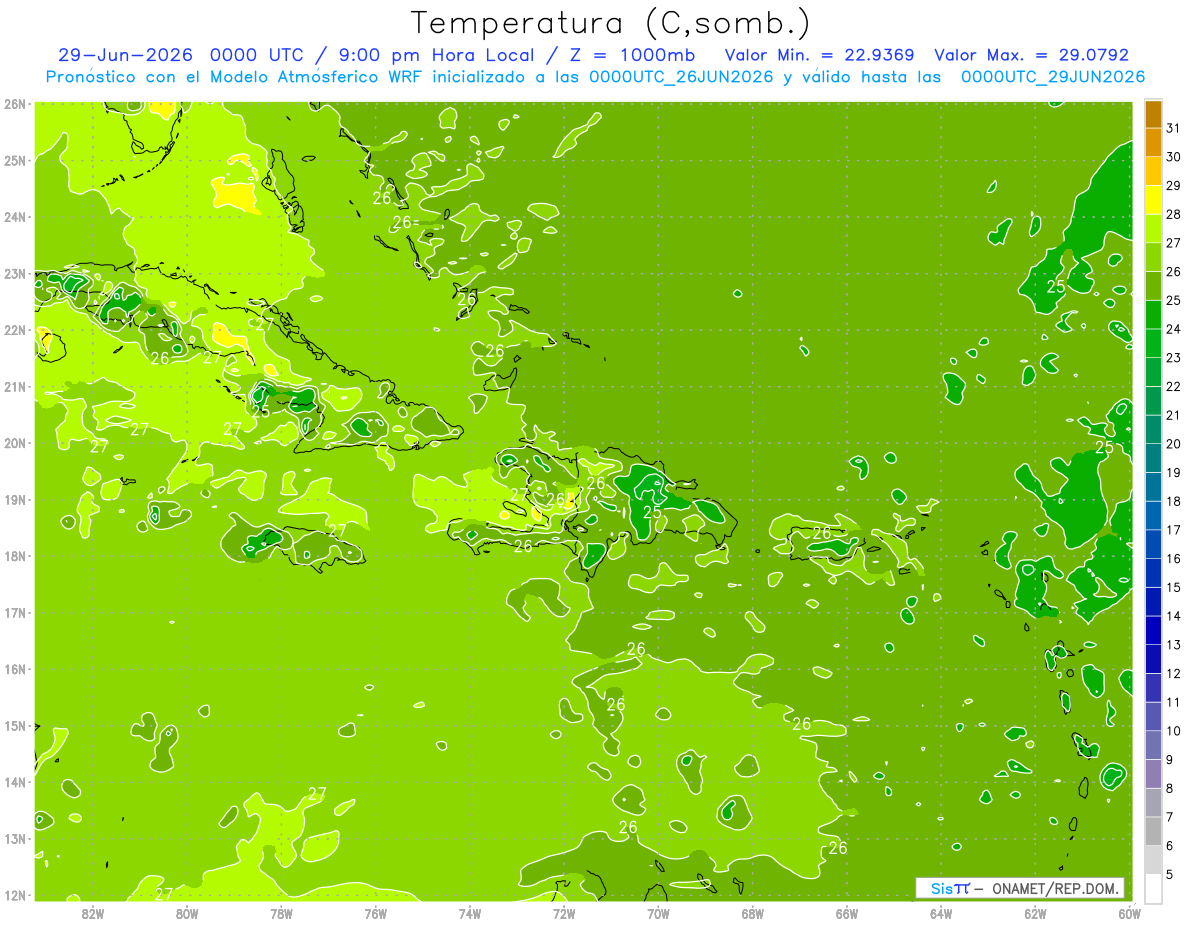1200x927 pixels.
Task: Click latitude label 21N
Action: 14,386
